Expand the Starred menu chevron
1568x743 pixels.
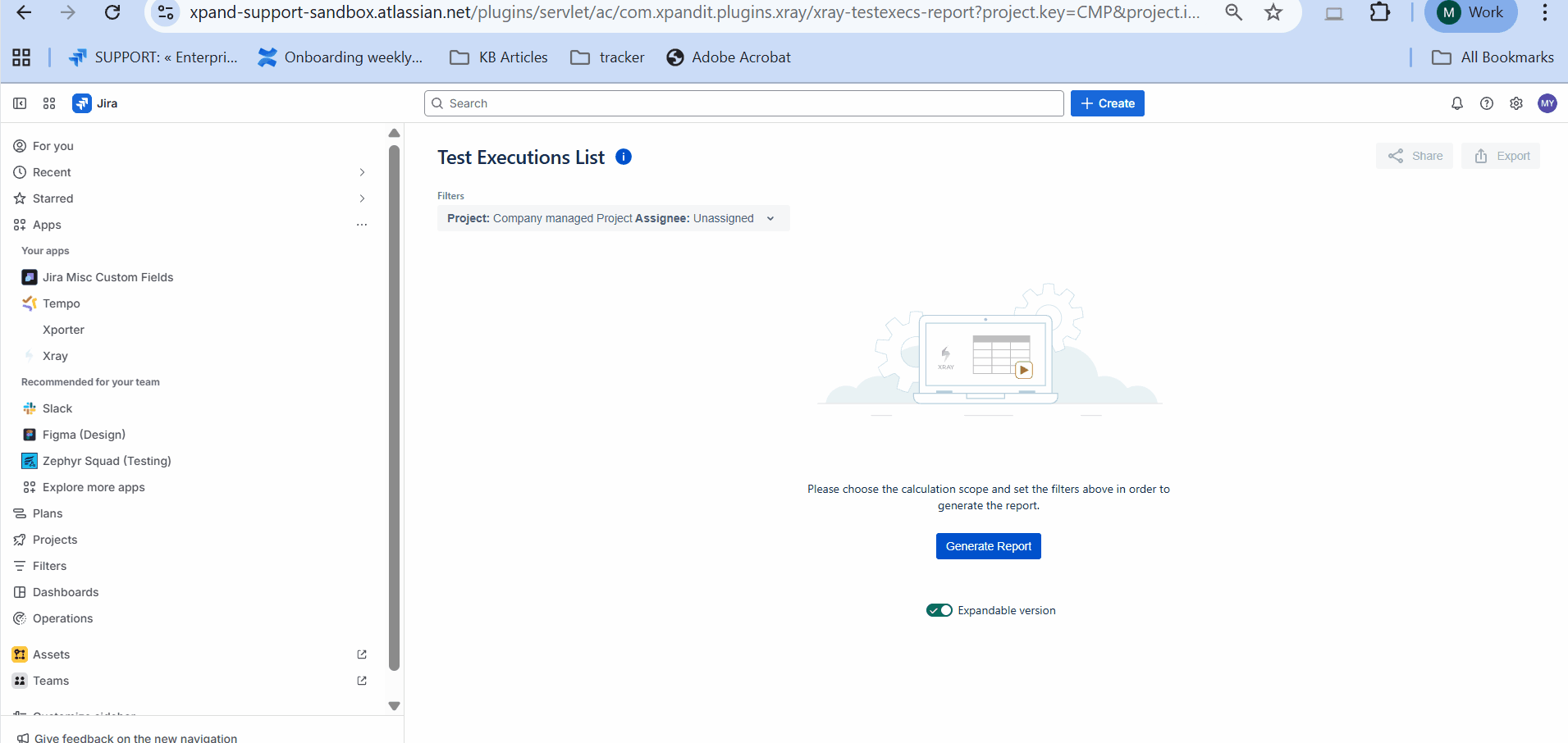pyautogui.click(x=362, y=198)
